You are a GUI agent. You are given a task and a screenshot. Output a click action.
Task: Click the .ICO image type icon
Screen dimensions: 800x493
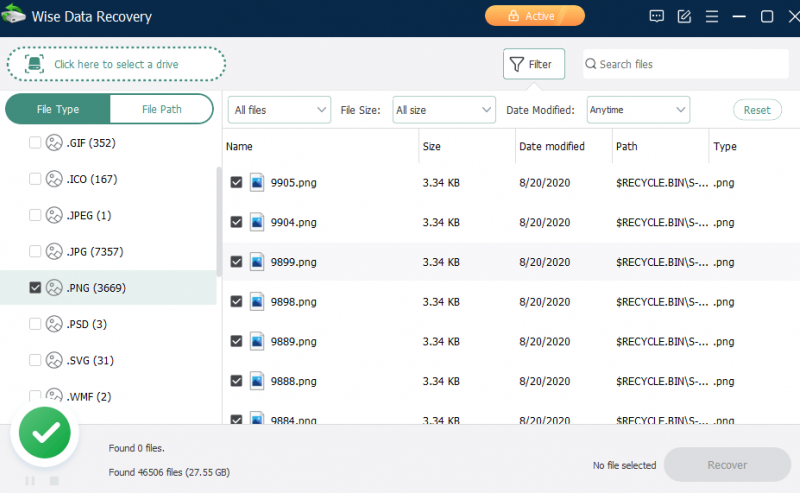(x=54, y=179)
